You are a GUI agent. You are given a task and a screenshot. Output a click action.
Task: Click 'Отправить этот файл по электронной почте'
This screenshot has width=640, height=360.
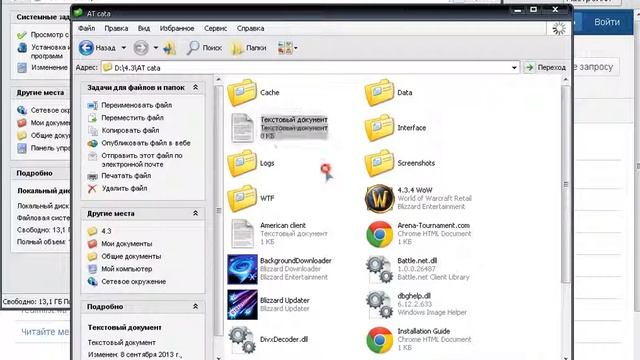(142, 160)
